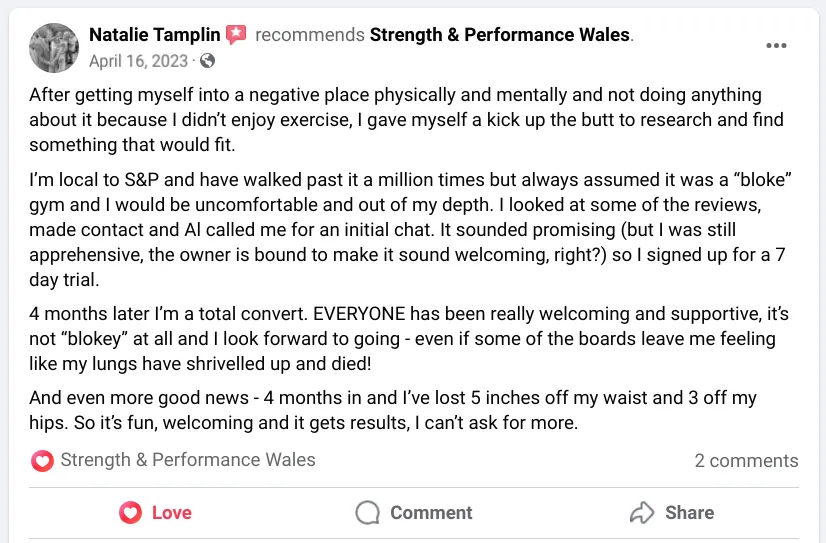This screenshot has width=826, height=543.
Task: Click the speech bubble Comment icon
Action: click(368, 513)
